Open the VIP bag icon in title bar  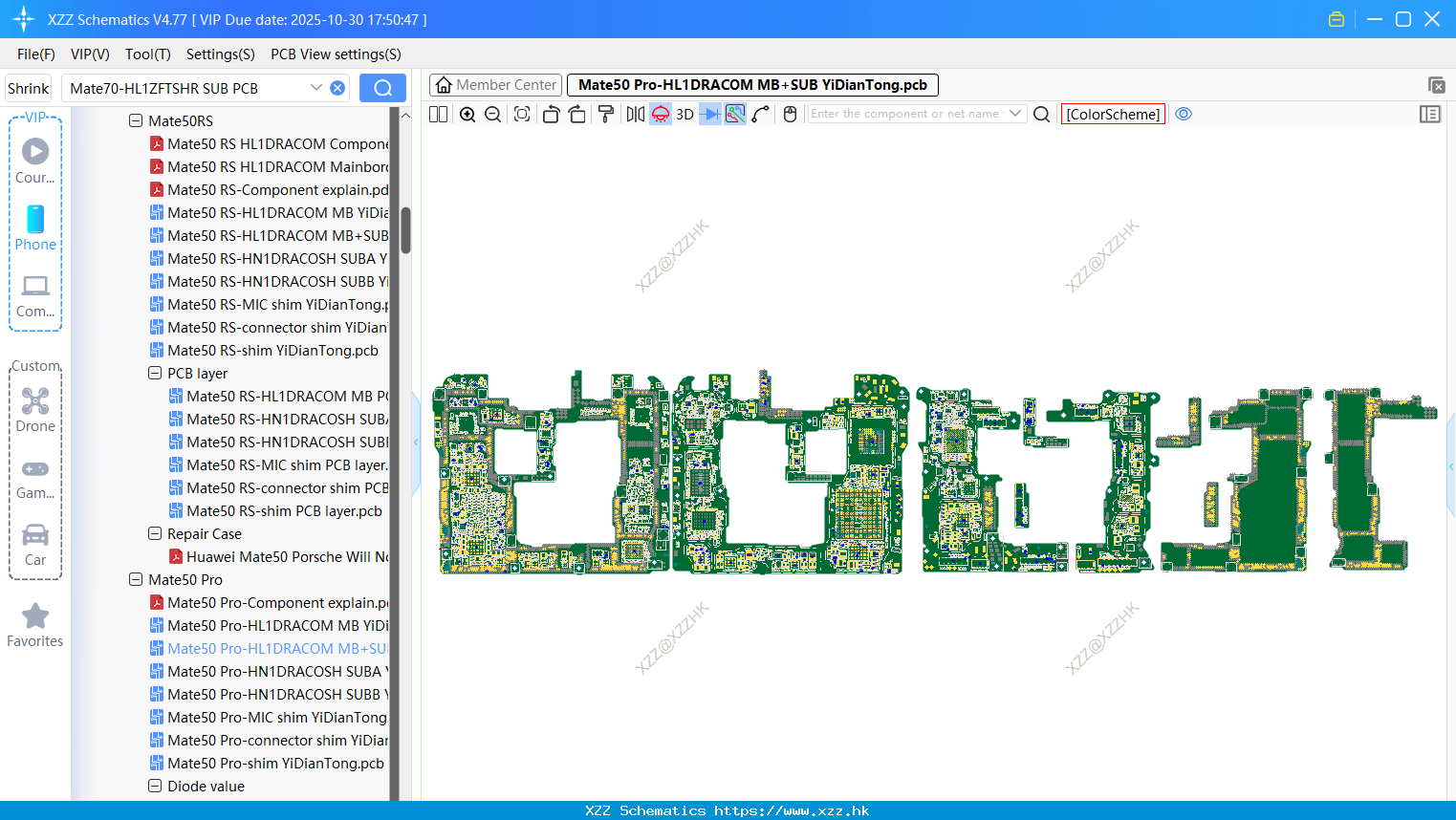point(1336,19)
